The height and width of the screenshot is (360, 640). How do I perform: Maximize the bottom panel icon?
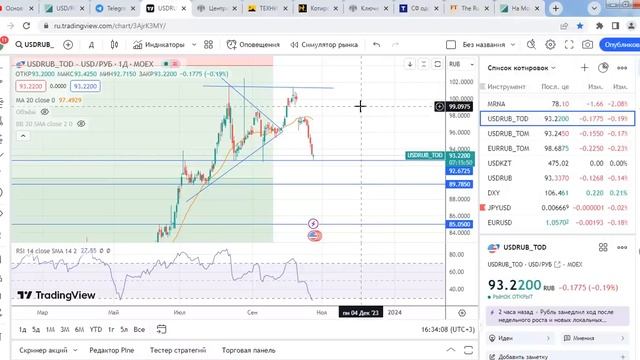pos(469,350)
